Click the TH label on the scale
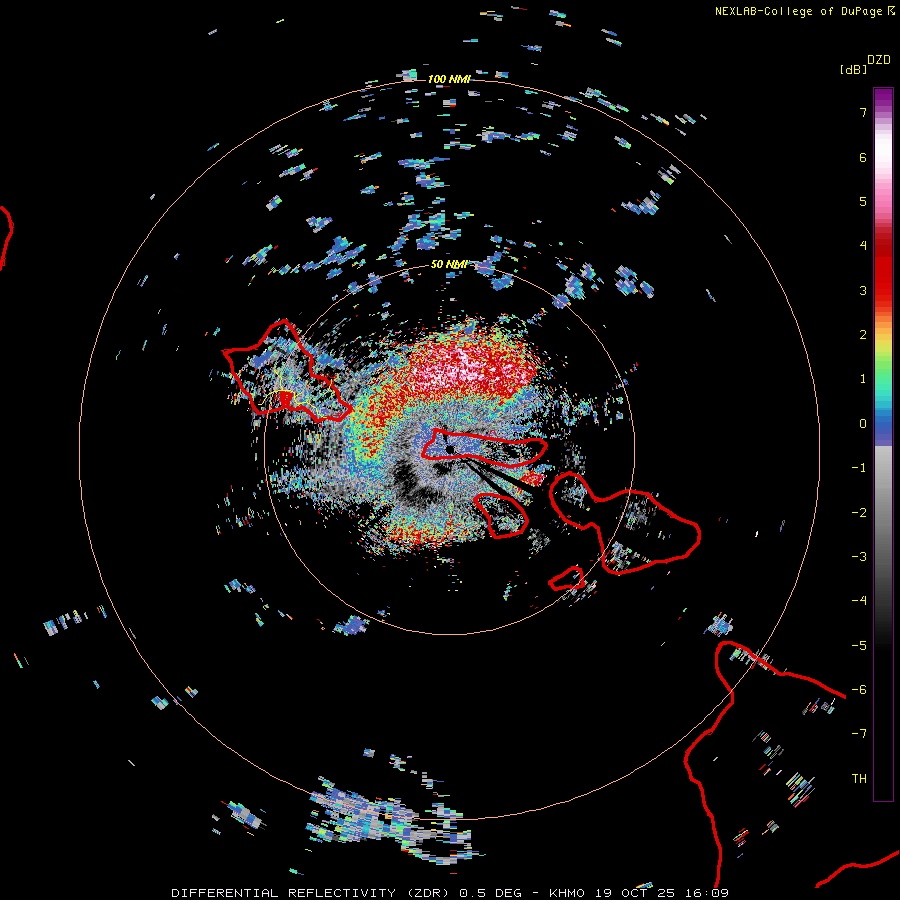The width and height of the screenshot is (900, 900). coord(859,779)
